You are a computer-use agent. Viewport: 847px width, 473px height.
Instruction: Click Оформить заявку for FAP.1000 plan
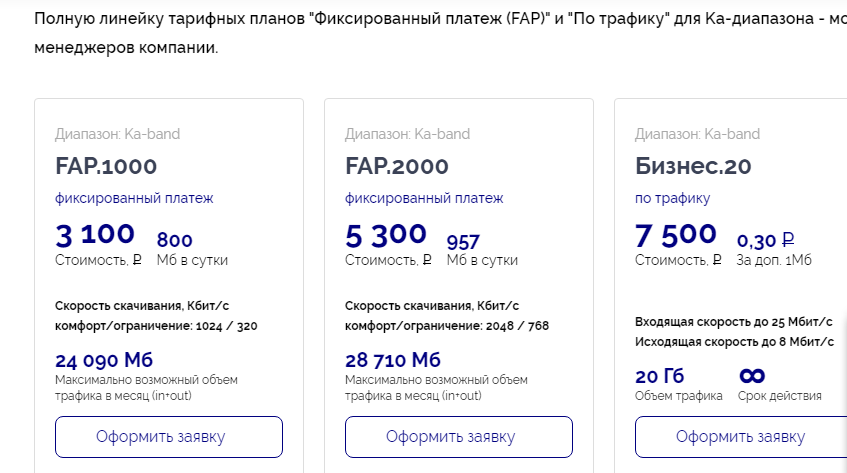click(x=169, y=437)
